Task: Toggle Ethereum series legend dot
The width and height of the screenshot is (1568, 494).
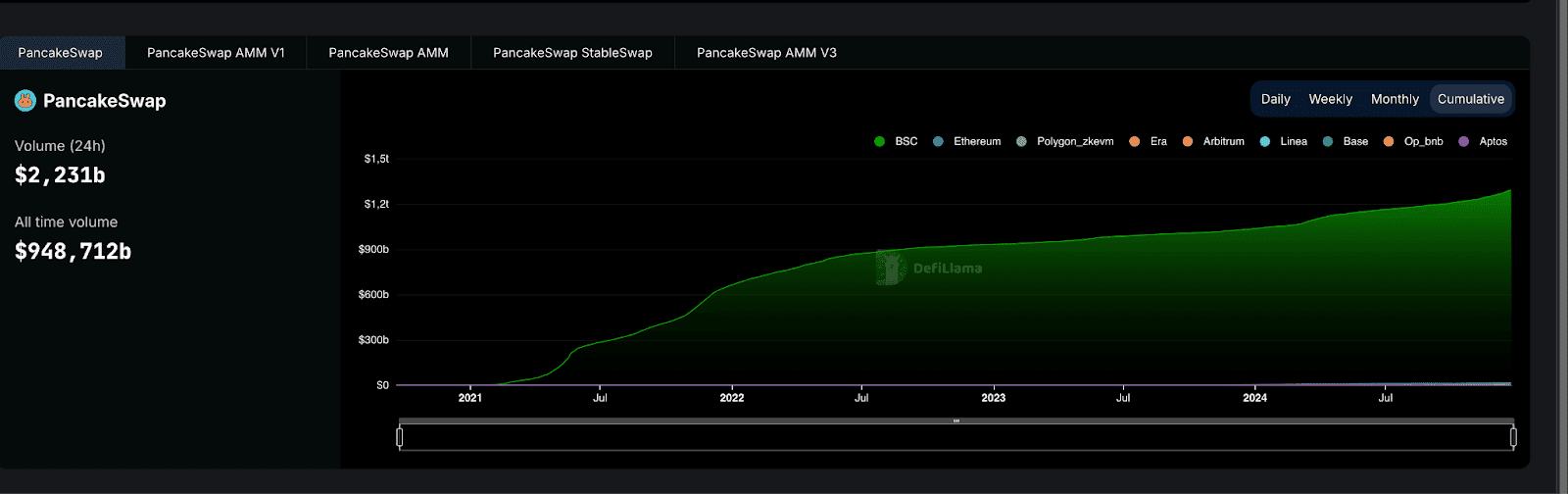Action: 938,141
